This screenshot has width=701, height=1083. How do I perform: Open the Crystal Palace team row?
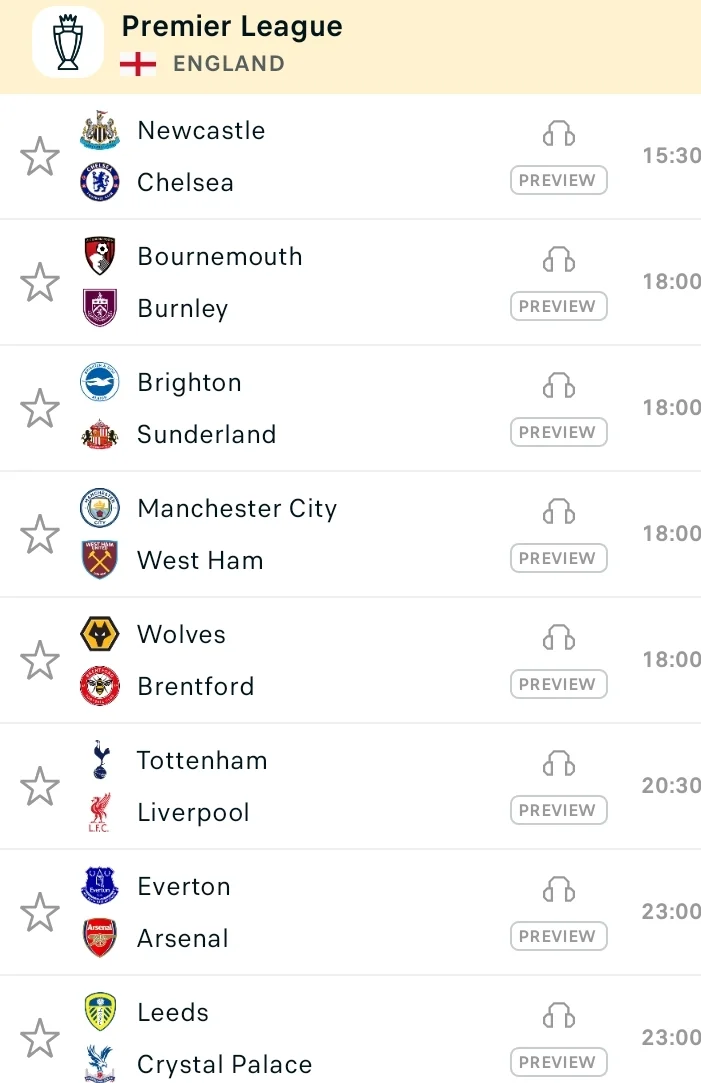click(224, 1064)
